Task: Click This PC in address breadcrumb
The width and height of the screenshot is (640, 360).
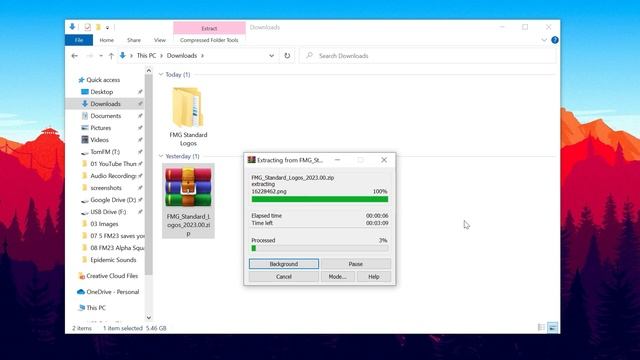Action: coord(146,56)
